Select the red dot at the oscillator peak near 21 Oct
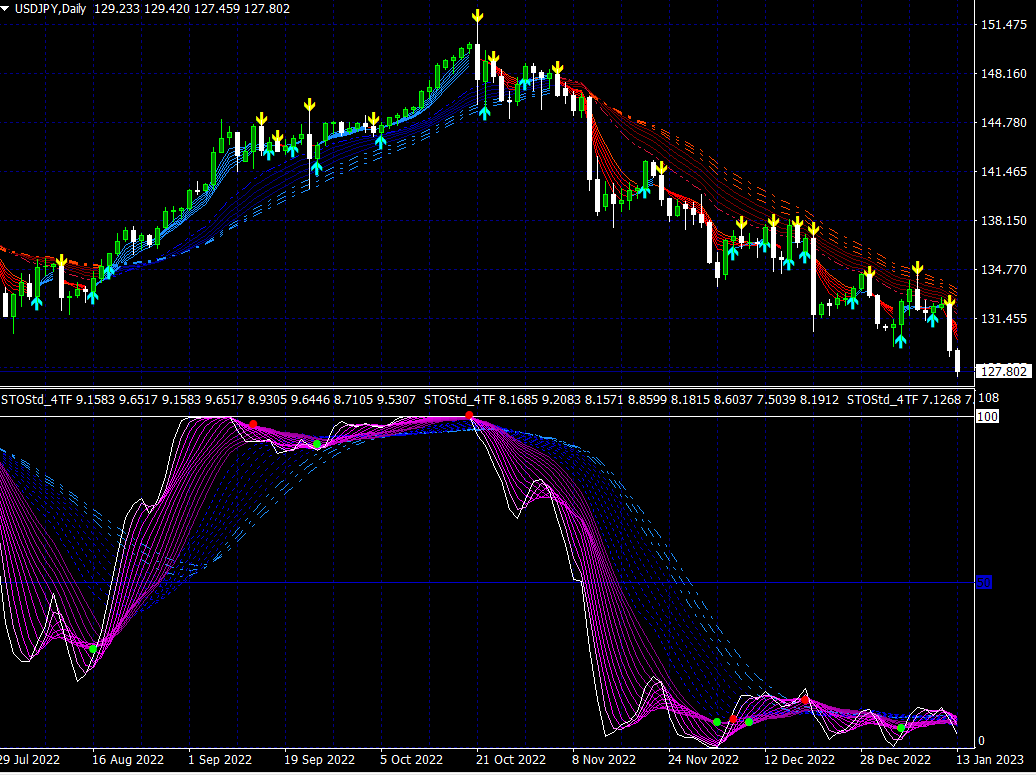 pos(469,415)
